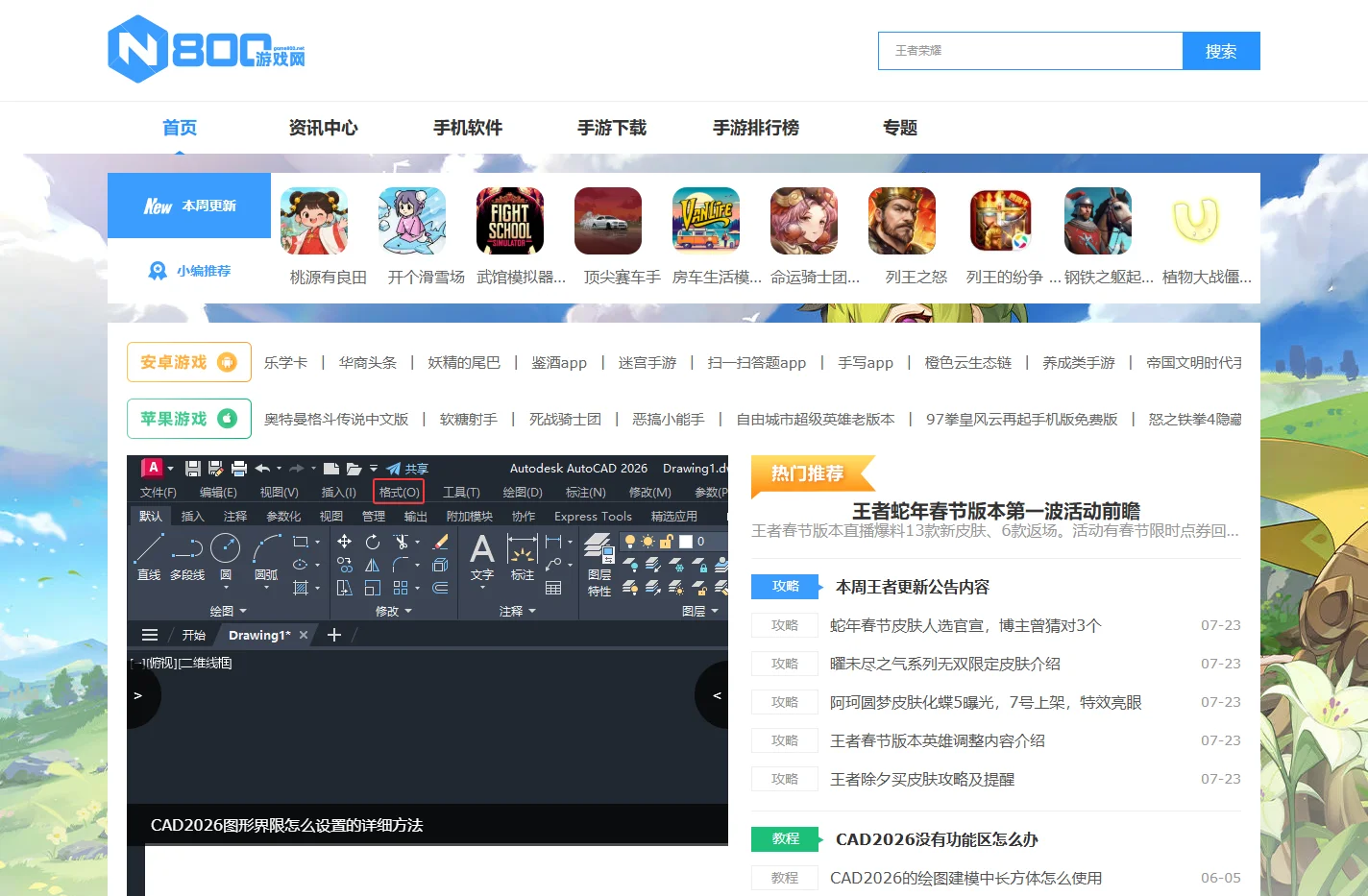Open the 资讯中心 navigation tab

coord(324,128)
